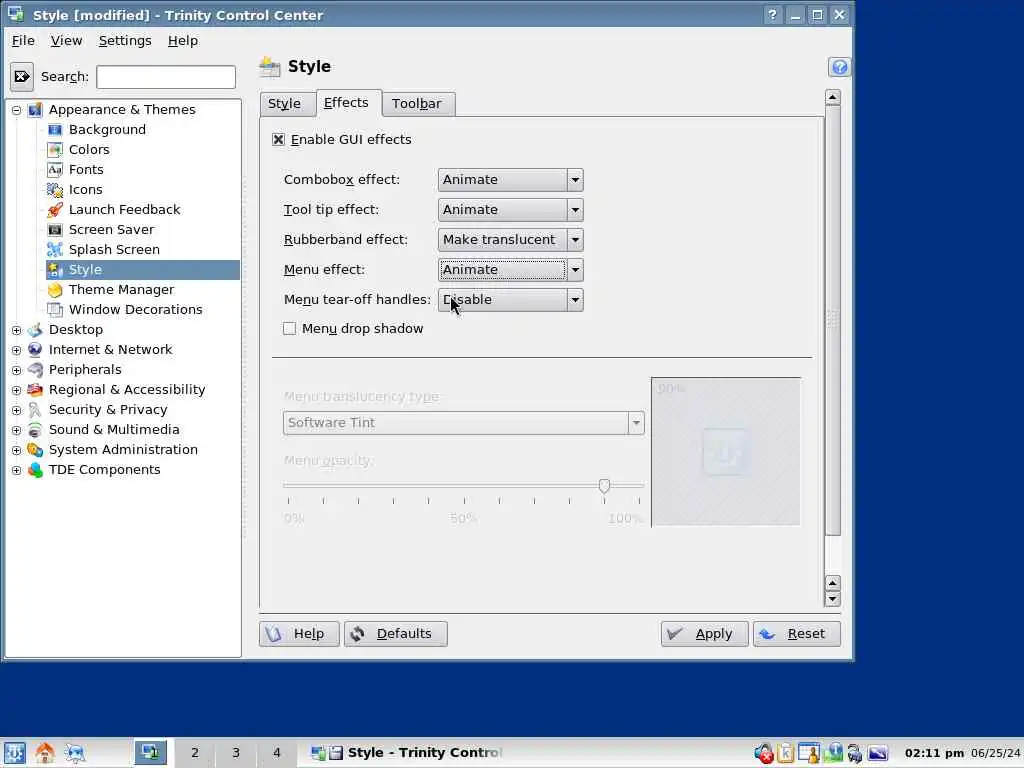
Task: Open the TDE menu launcher in the taskbar
Action: pyautogui.click(x=14, y=753)
